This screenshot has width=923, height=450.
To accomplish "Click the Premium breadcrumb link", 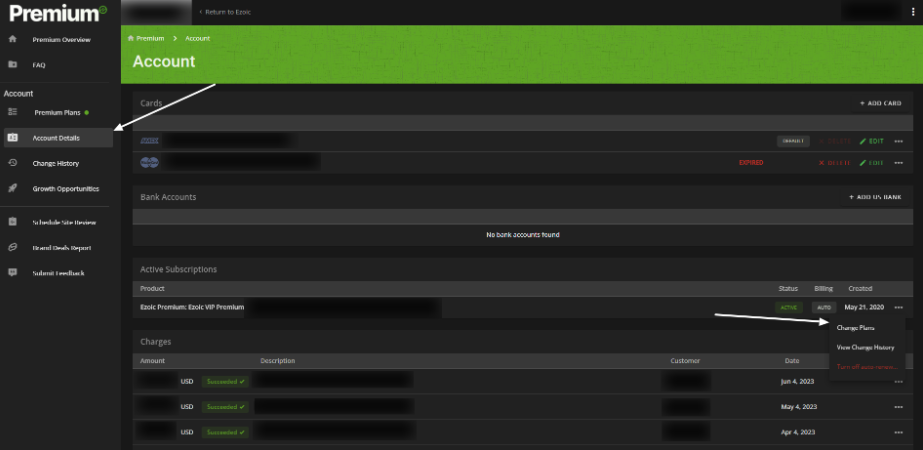I will (149, 38).
